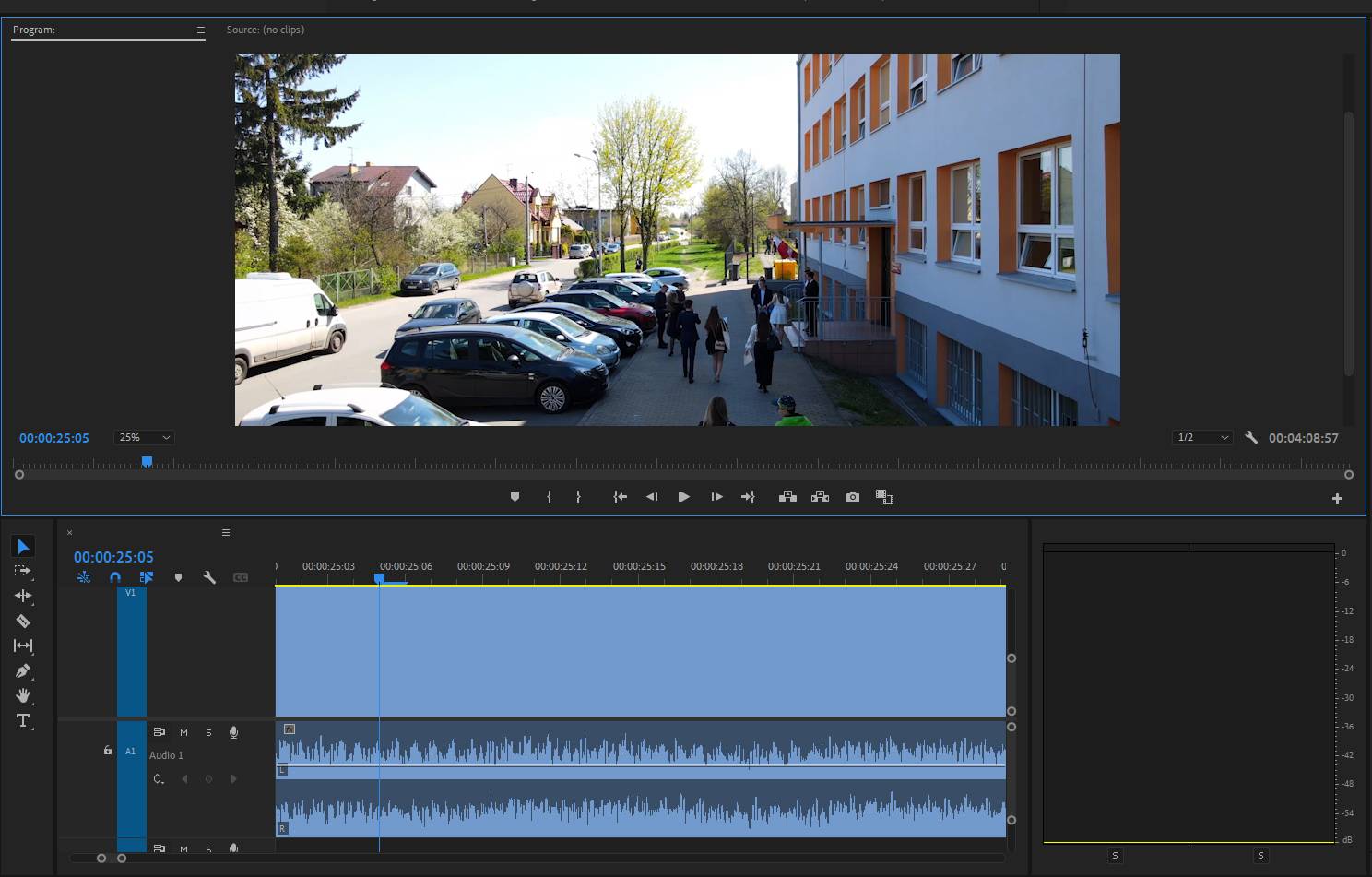Jump to the In point
1372x877 pixels.
[x=621, y=497]
